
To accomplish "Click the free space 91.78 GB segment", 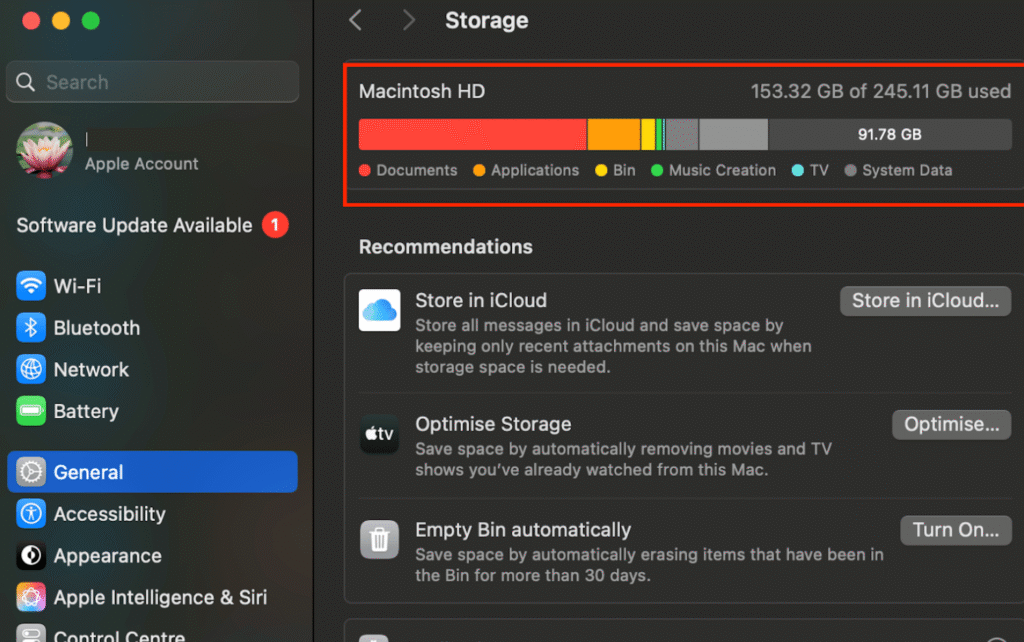I will (x=889, y=134).
